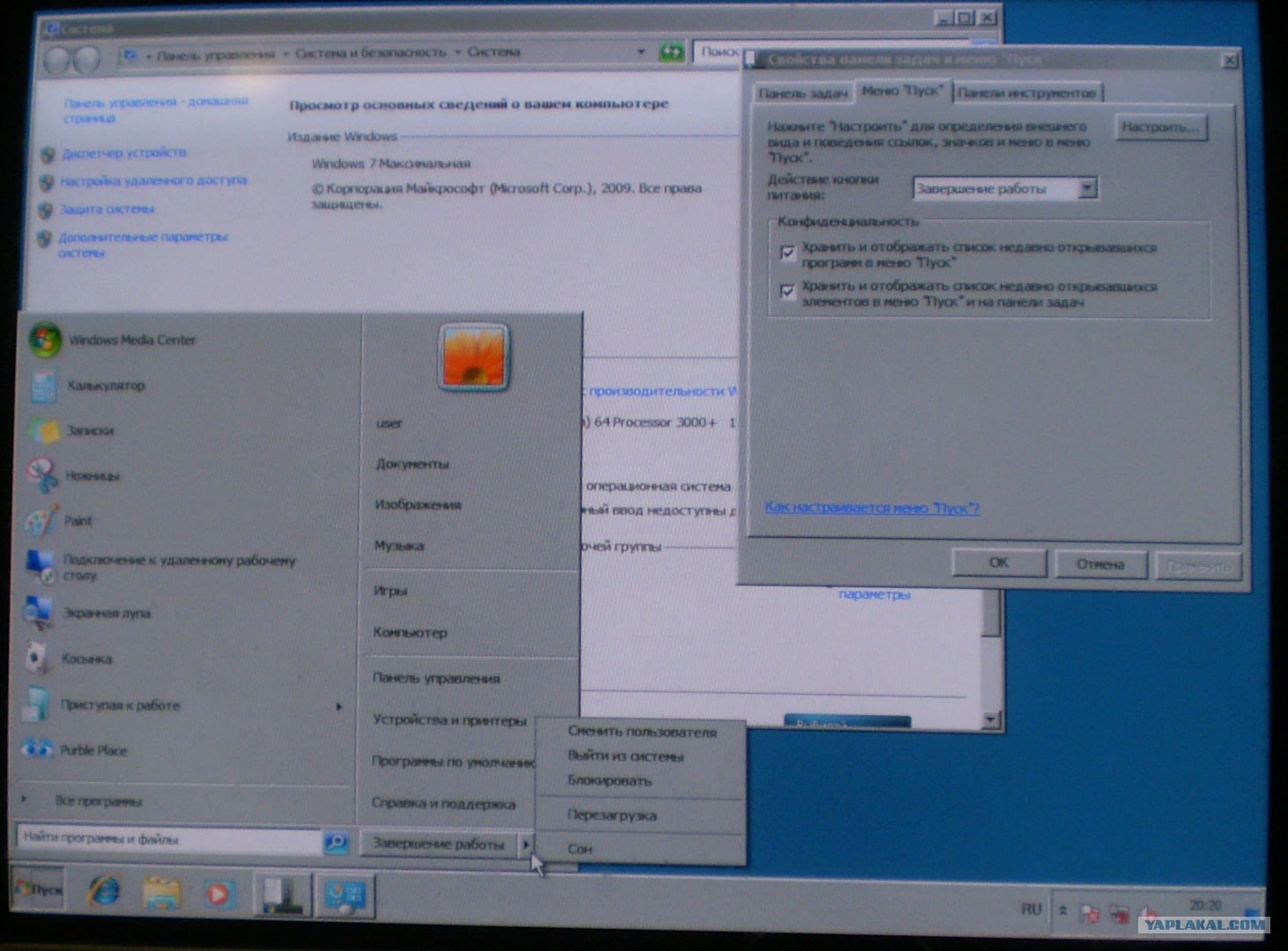The width and height of the screenshot is (1288, 951).
Task: Launch Экранная лупа magnifier
Action: (106, 613)
